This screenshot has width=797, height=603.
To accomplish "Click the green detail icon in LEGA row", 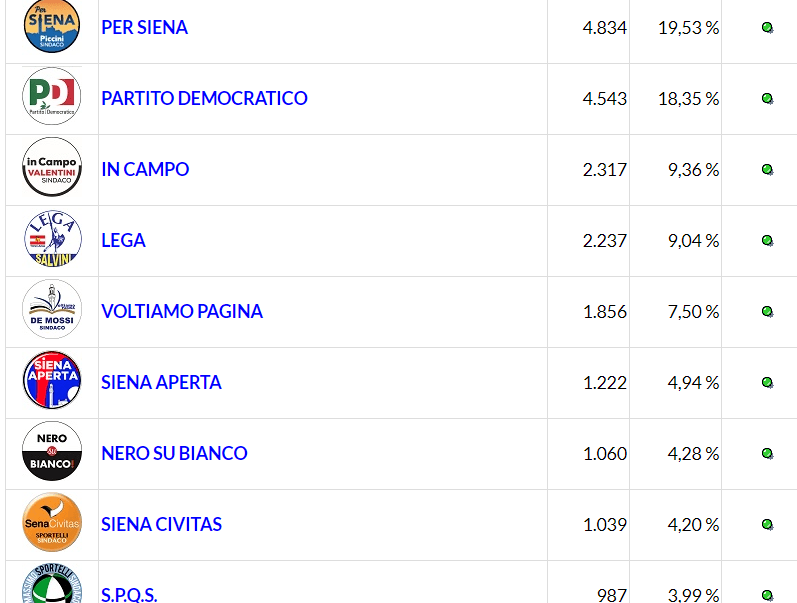I will [767, 241].
